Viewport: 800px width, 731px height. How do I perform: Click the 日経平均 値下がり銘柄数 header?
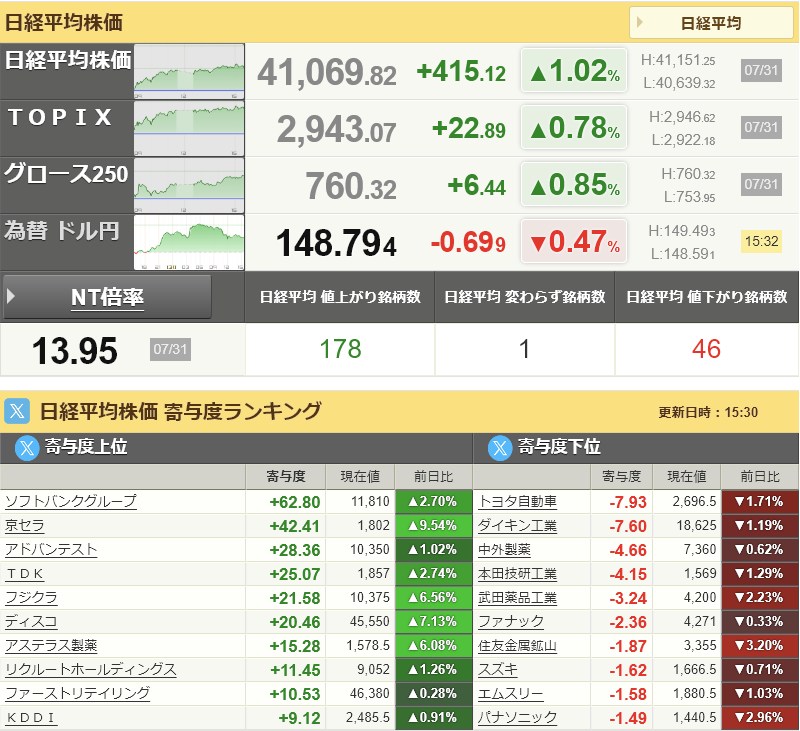coord(707,296)
